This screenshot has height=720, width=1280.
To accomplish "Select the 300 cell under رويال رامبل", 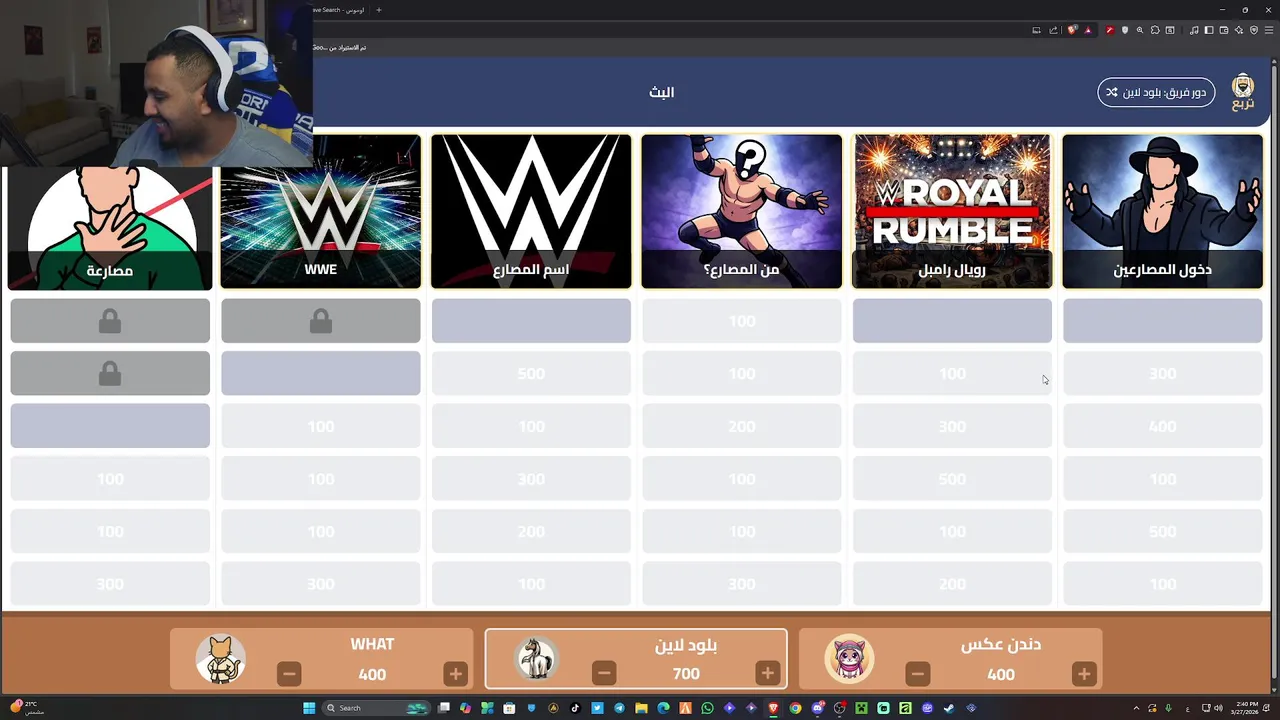I will (952, 426).
